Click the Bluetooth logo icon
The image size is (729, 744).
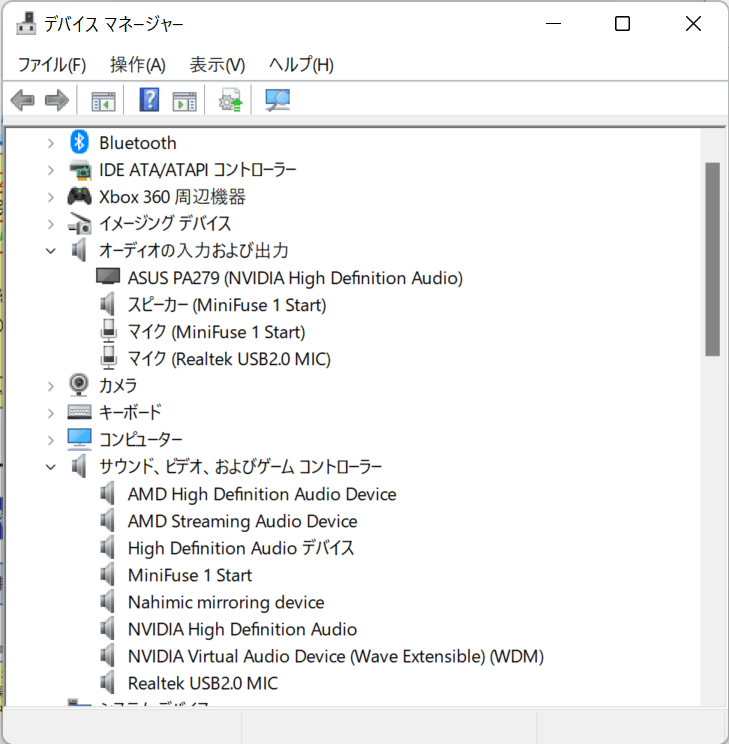pyautogui.click(x=79, y=142)
